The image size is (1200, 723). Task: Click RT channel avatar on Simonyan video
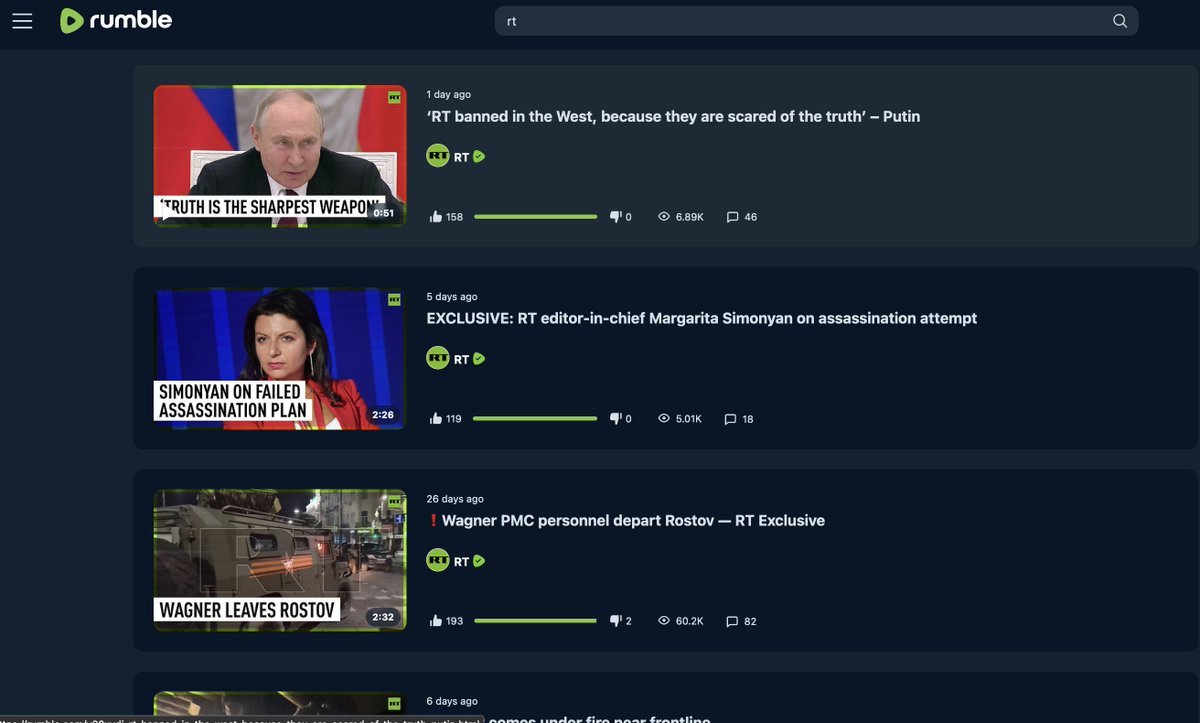(x=438, y=358)
